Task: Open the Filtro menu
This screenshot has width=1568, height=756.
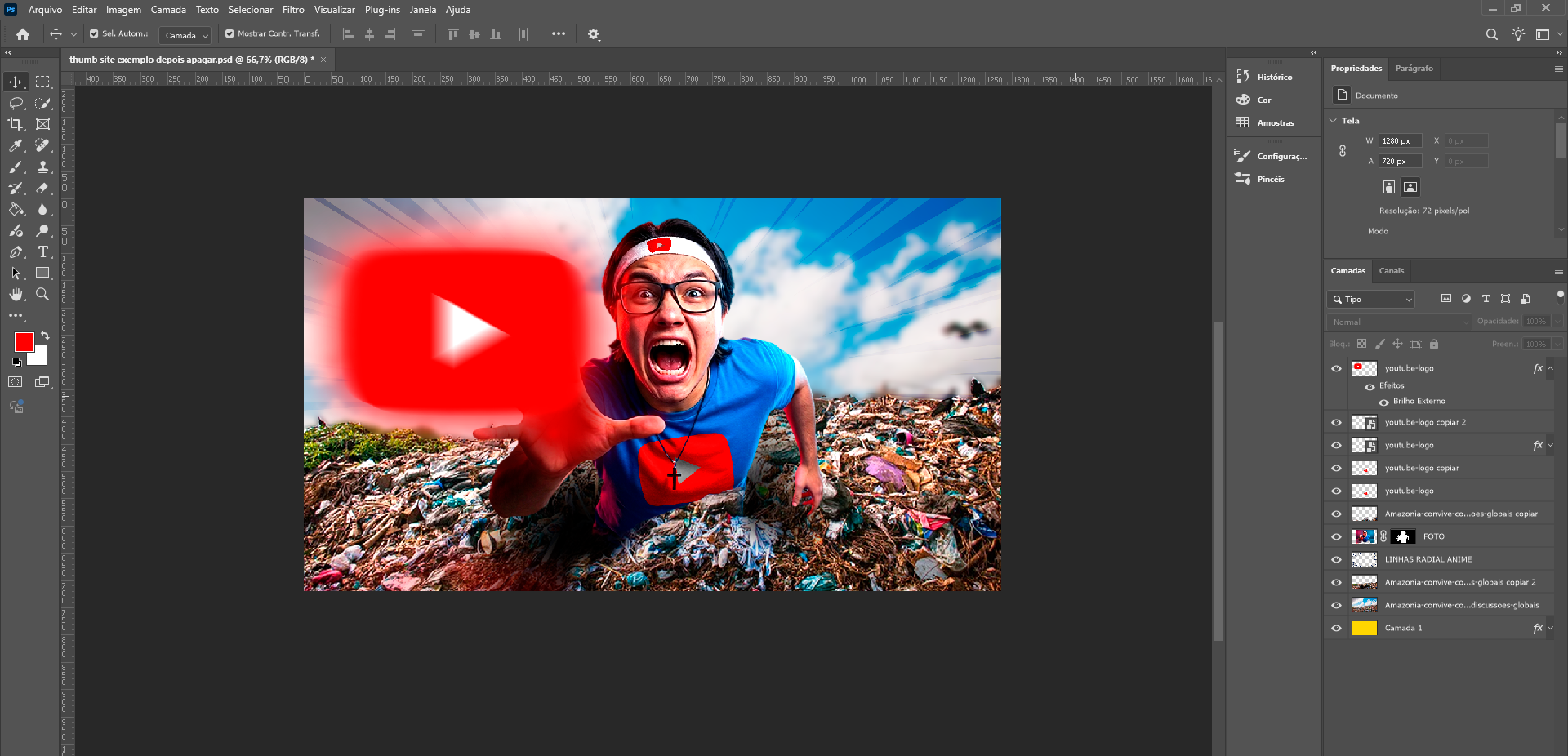Action: coord(293,10)
